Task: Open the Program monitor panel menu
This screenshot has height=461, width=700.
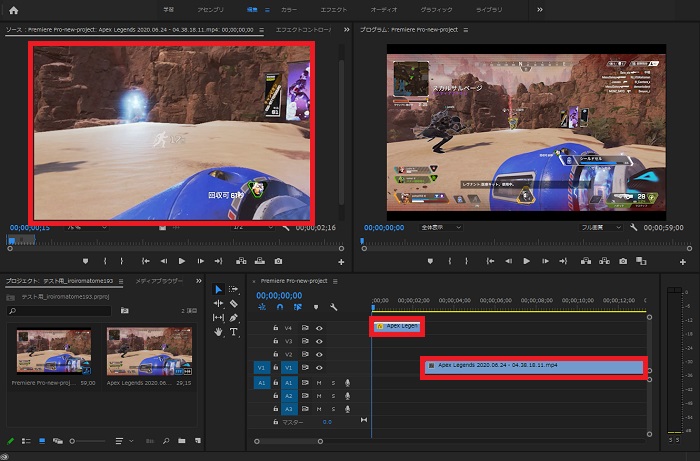Action: pyautogui.click(x=466, y=30)
